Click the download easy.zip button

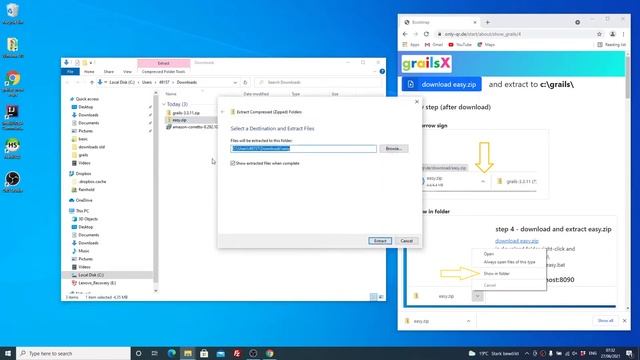pos(442,84)
